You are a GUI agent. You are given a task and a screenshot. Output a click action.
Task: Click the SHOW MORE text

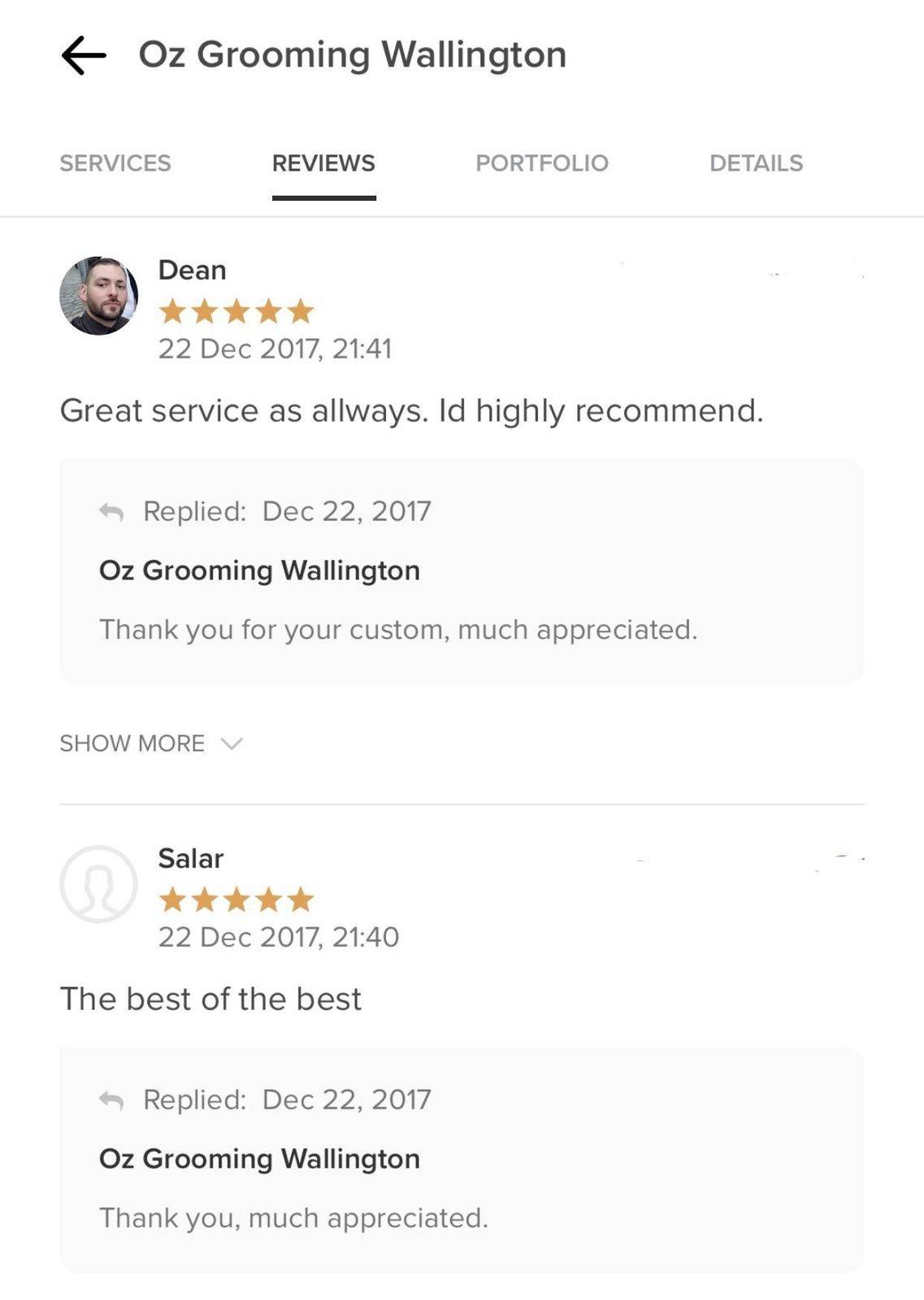click(x=132, y=743)
